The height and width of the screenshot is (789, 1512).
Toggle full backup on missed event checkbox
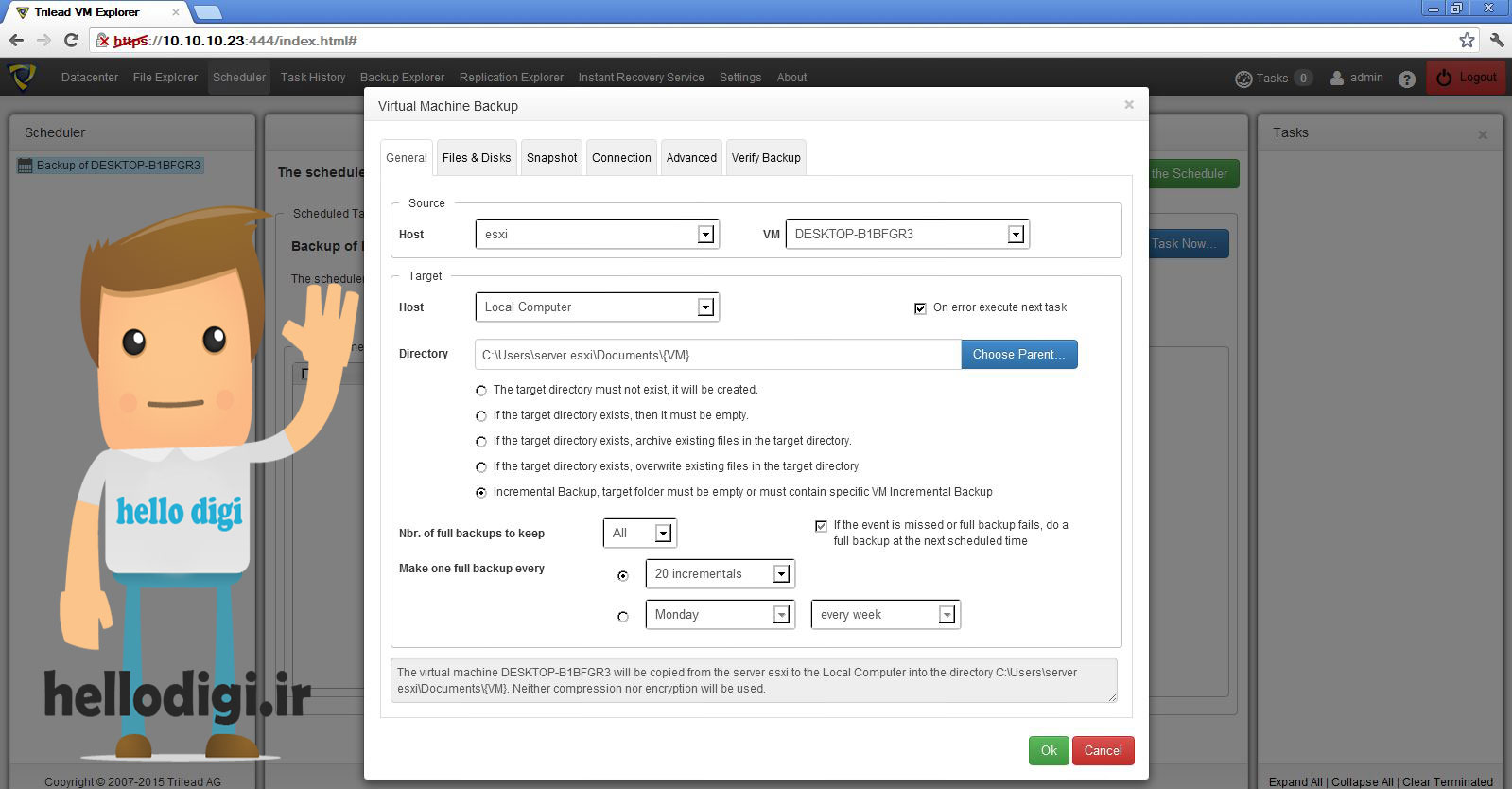coord(821,525)
